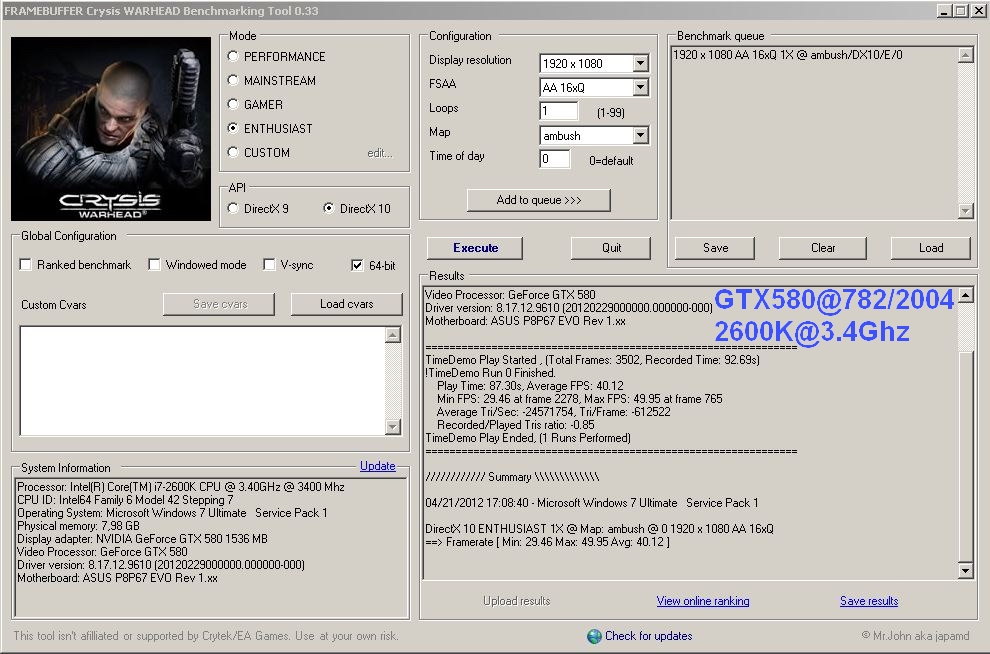Select DirectX 9 API

point(233,208)
